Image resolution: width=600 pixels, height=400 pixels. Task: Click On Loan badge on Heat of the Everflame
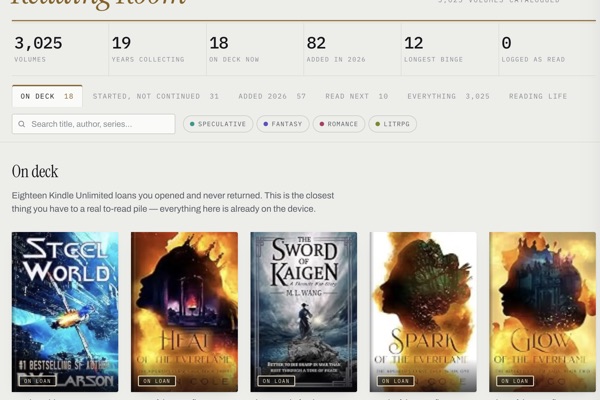pyautogui.click(x=157, y=381)
